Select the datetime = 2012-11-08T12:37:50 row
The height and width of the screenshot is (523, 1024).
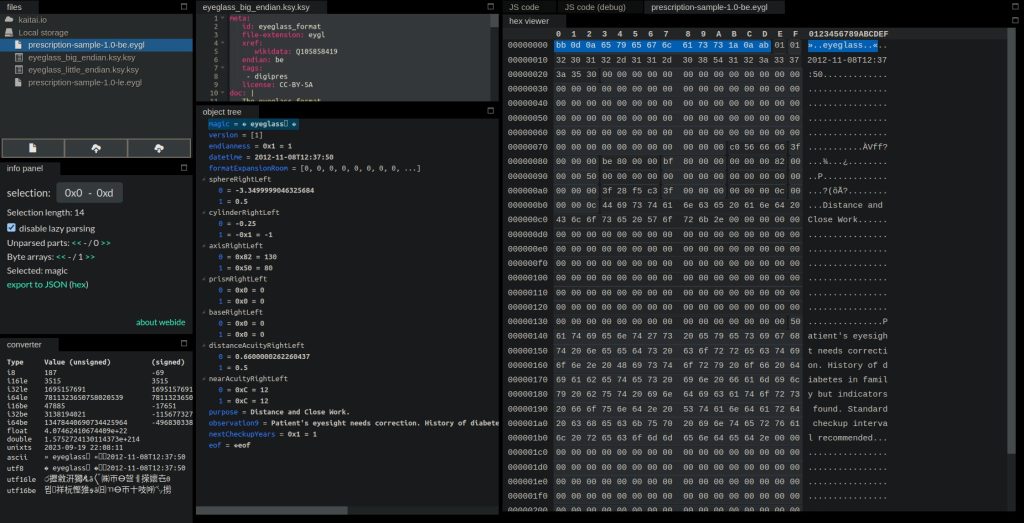pyautogui.click(x=271, y=157)
